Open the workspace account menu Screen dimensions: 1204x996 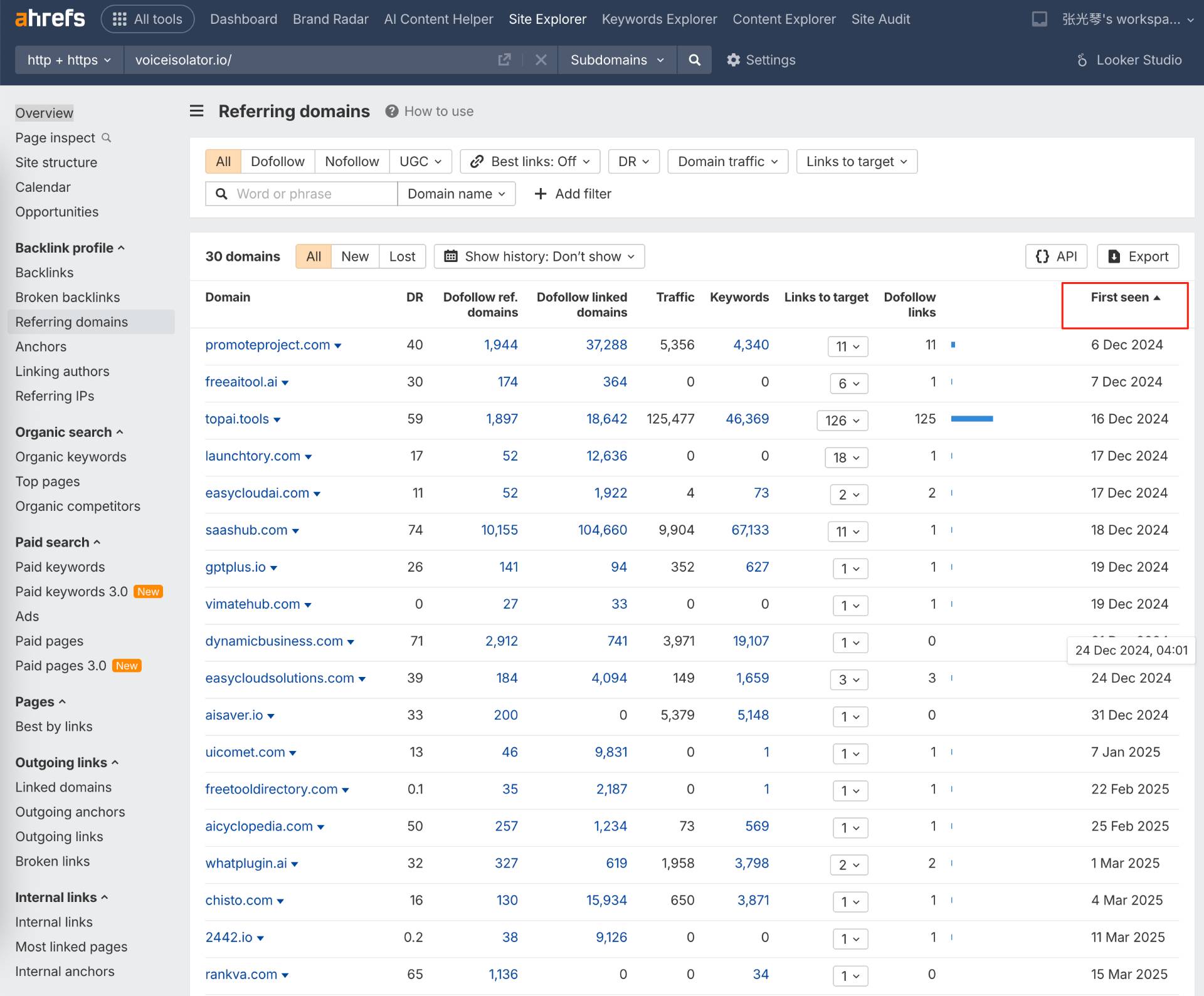tap(1128, 19)
